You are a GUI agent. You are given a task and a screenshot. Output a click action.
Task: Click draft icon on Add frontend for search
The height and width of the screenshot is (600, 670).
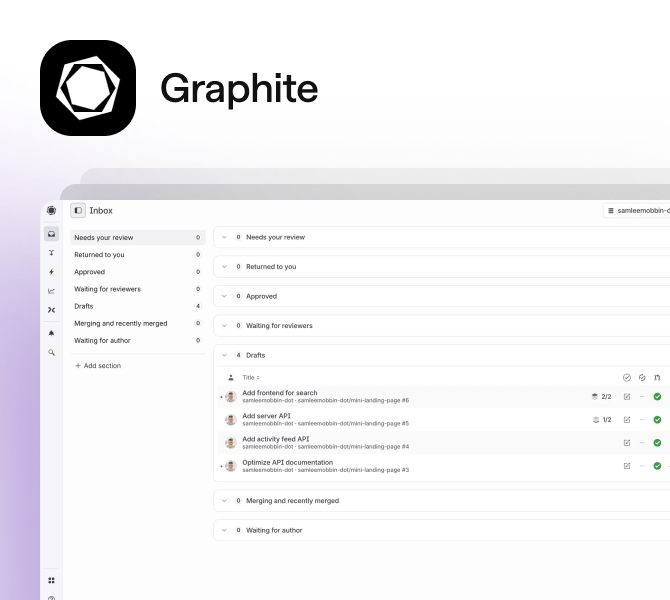pos(627,397)
